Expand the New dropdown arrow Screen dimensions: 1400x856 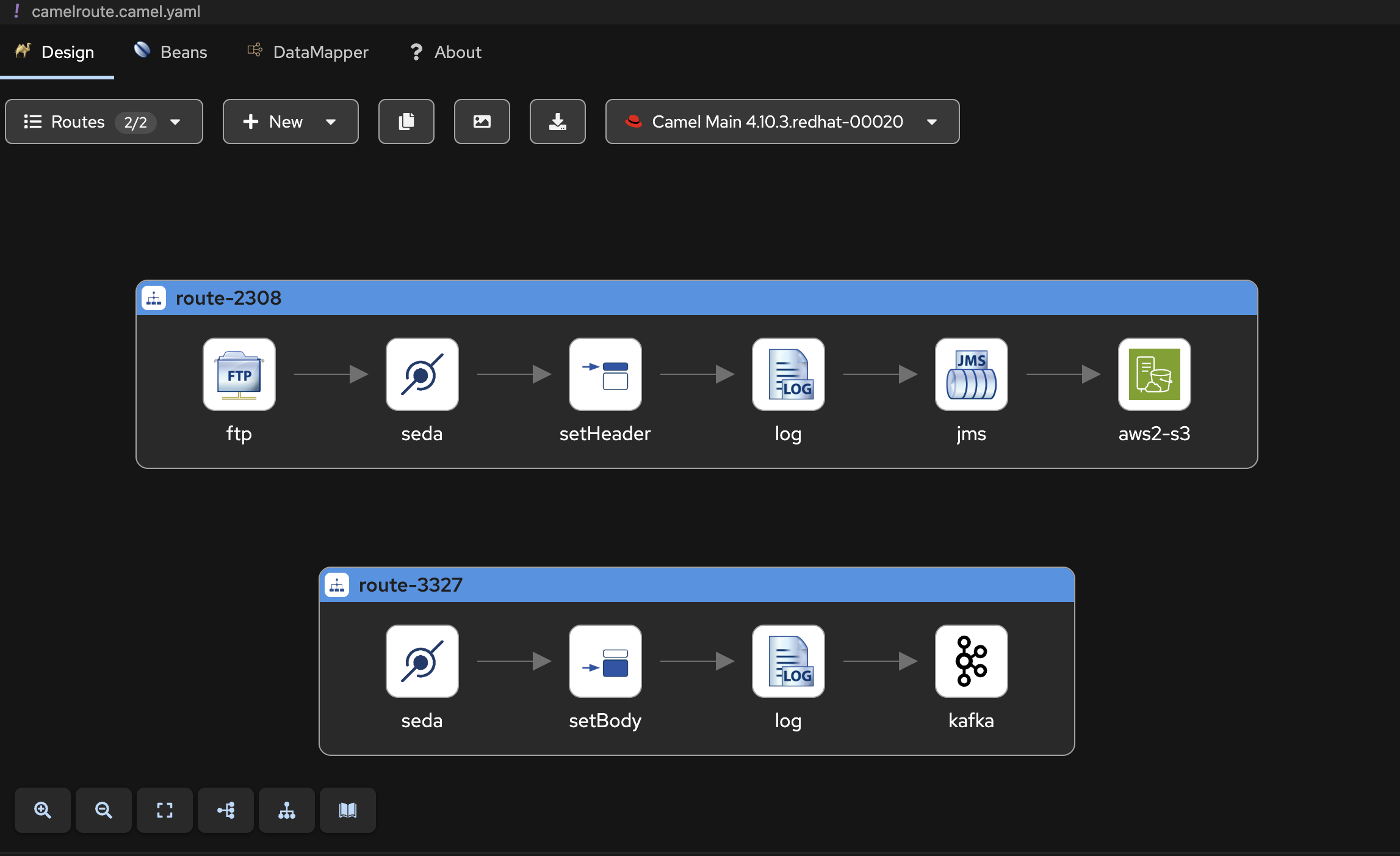coord(331,122)
